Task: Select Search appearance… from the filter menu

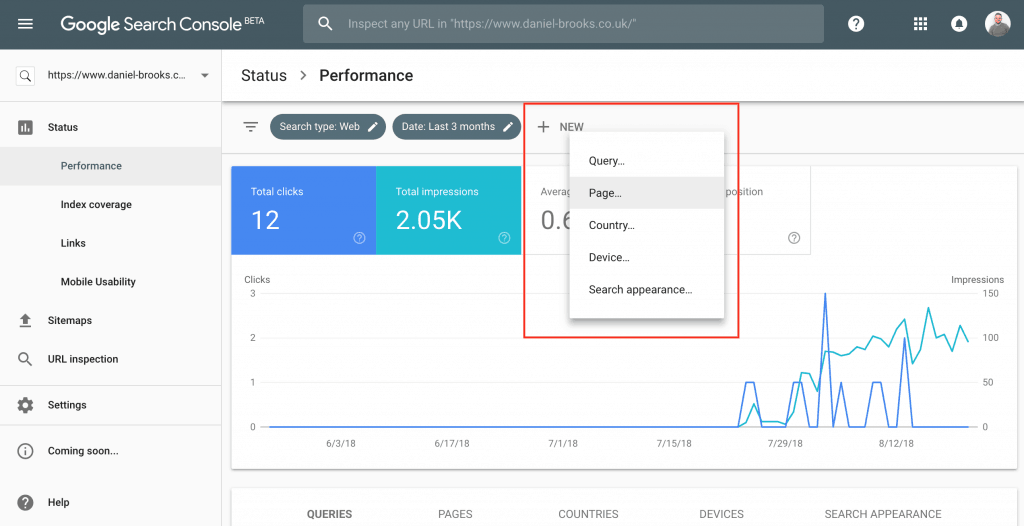Action: (647, 289)
